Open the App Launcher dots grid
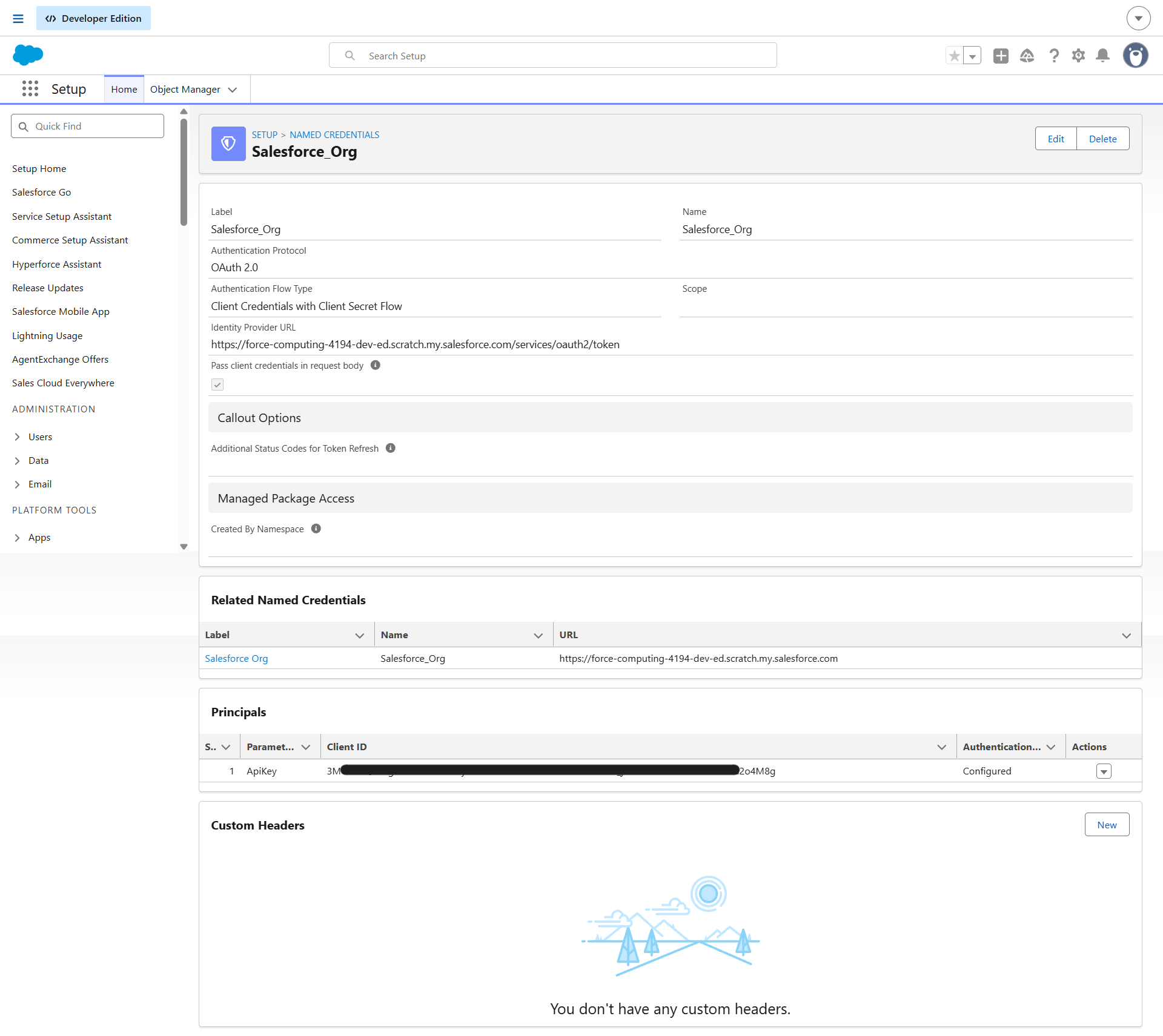Screen dimensions: 1163x1036 point(30,89)
